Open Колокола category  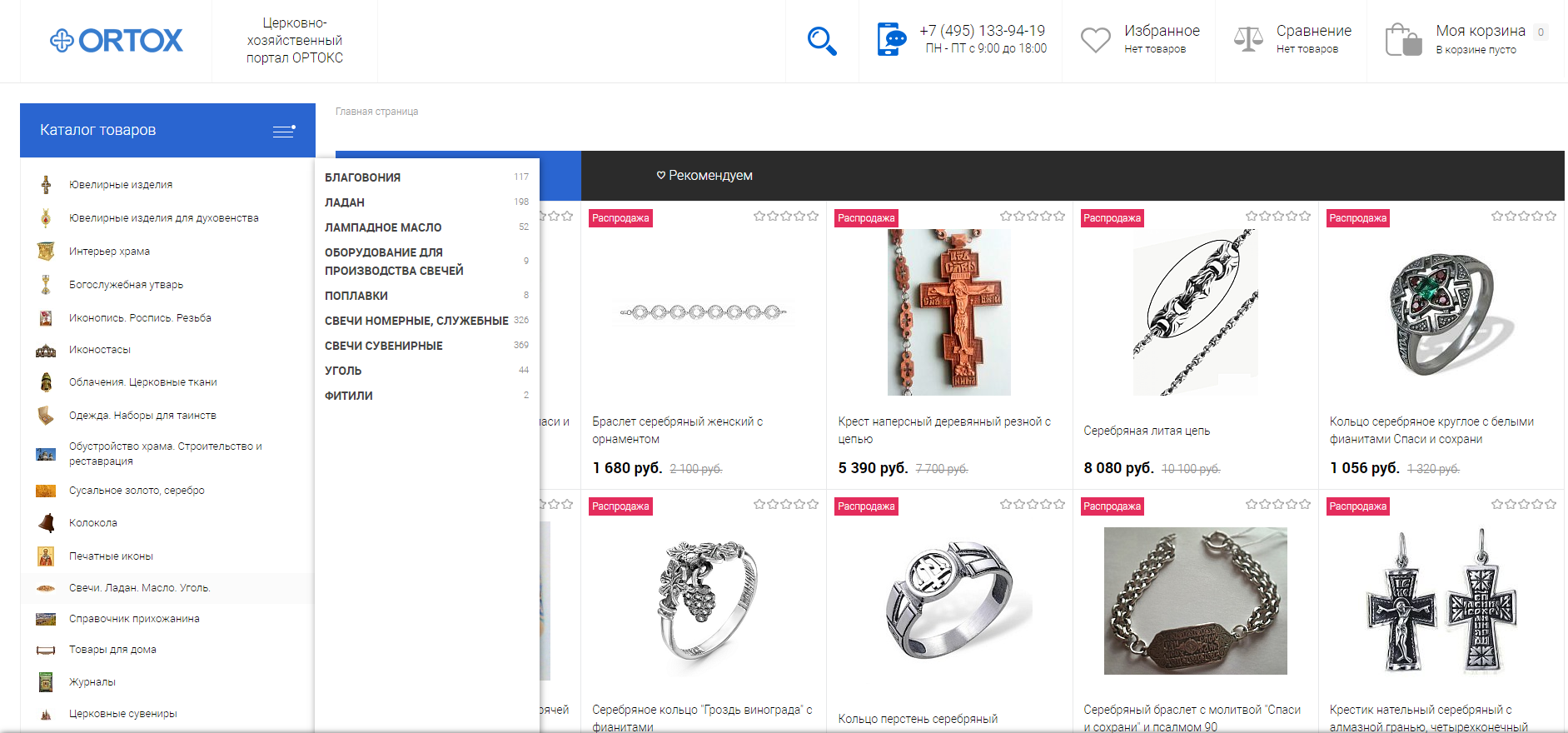(93, 523)
